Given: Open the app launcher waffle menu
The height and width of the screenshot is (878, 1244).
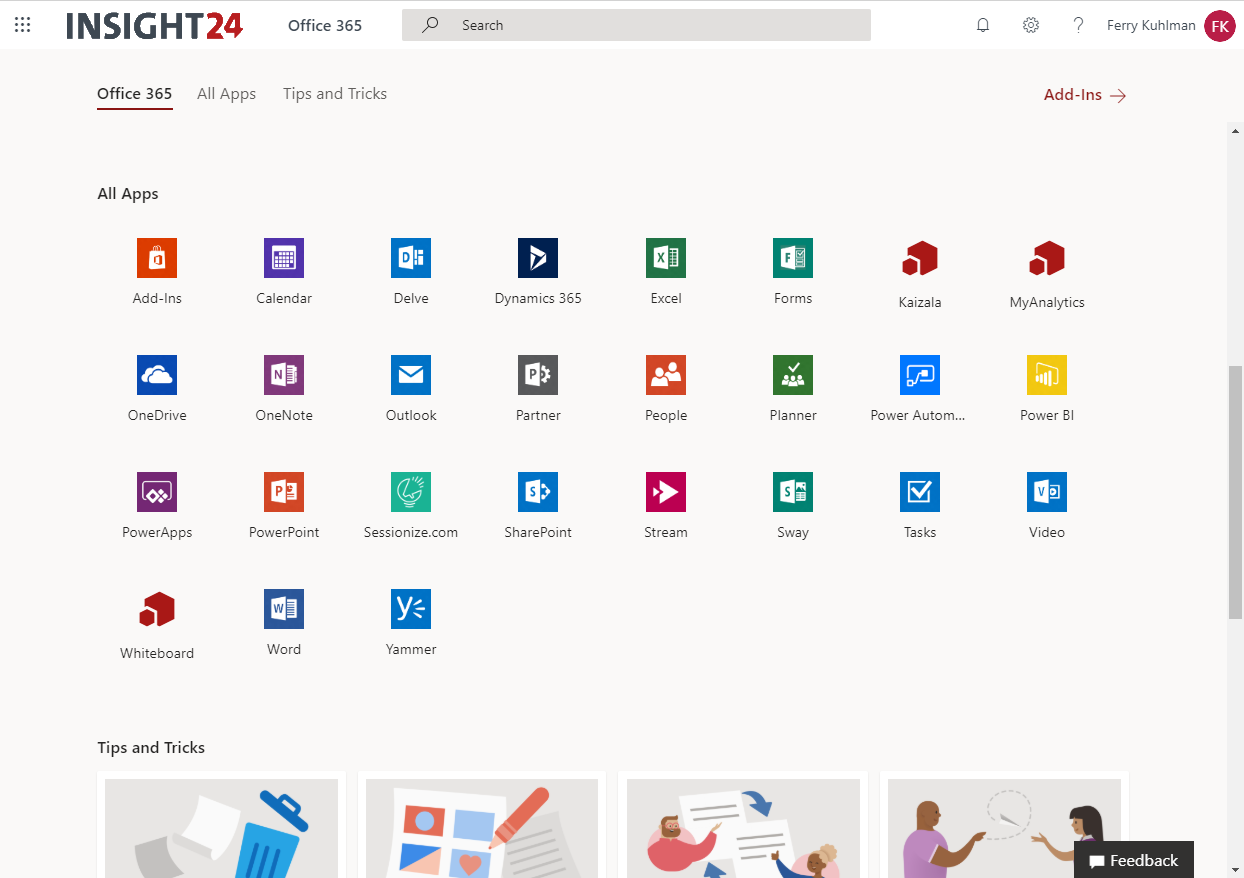Looking at the screenshot, I should pyautogui.click(x=22, y=25).
